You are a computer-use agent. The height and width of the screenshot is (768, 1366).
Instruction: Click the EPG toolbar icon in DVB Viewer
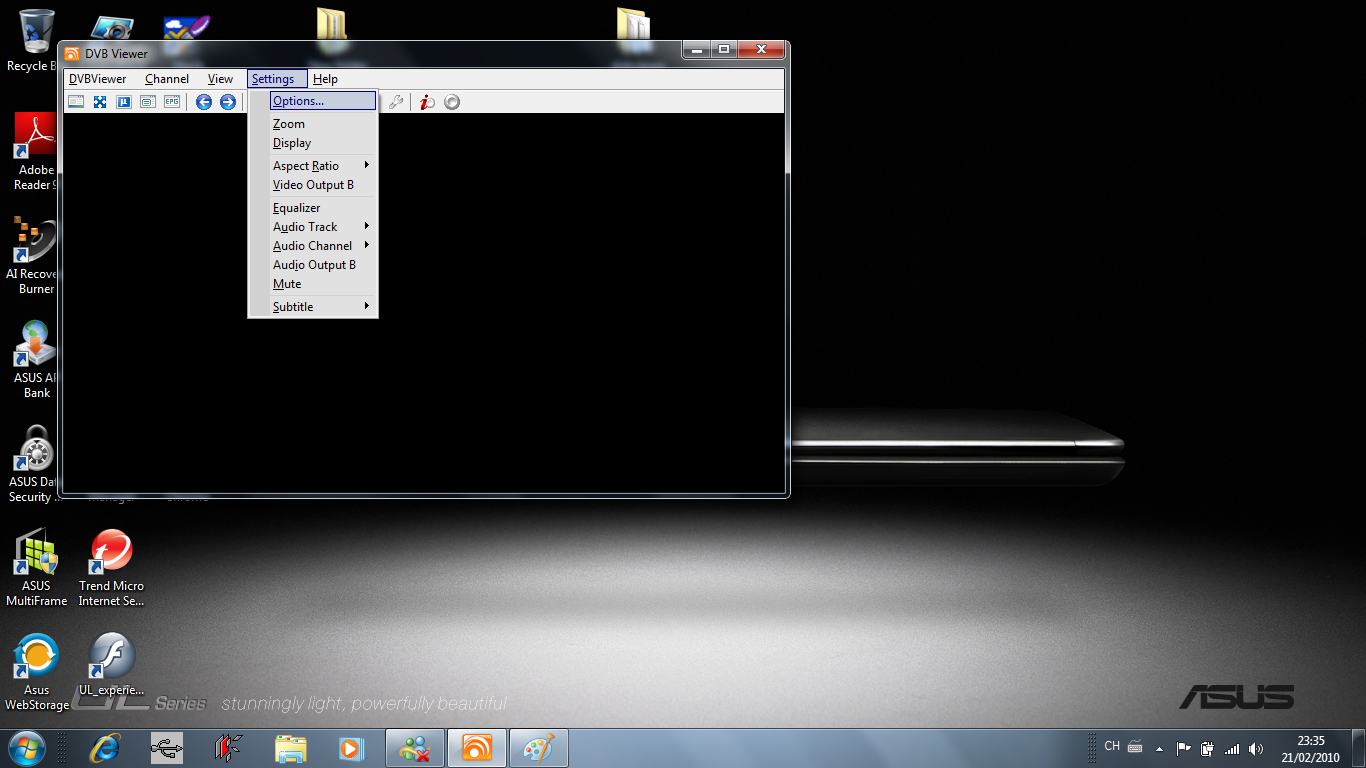172,102
